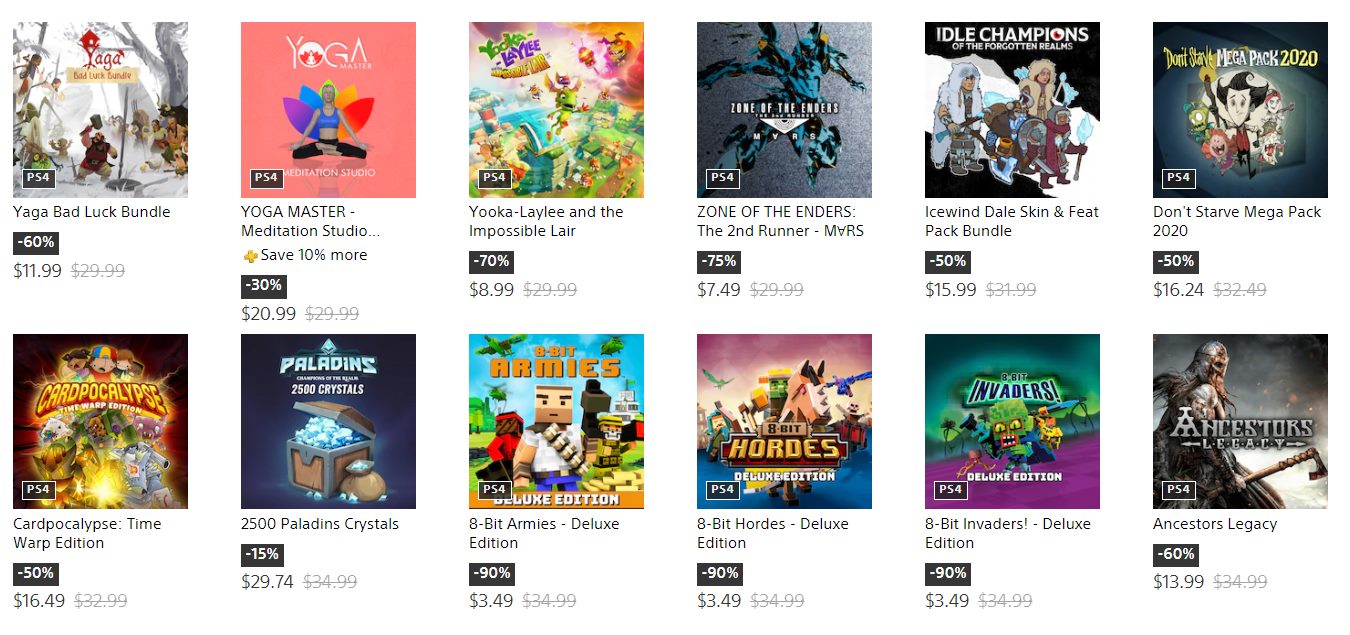Click Don't Starve Mega Pack 2020 artwork

click(1240, 110)
